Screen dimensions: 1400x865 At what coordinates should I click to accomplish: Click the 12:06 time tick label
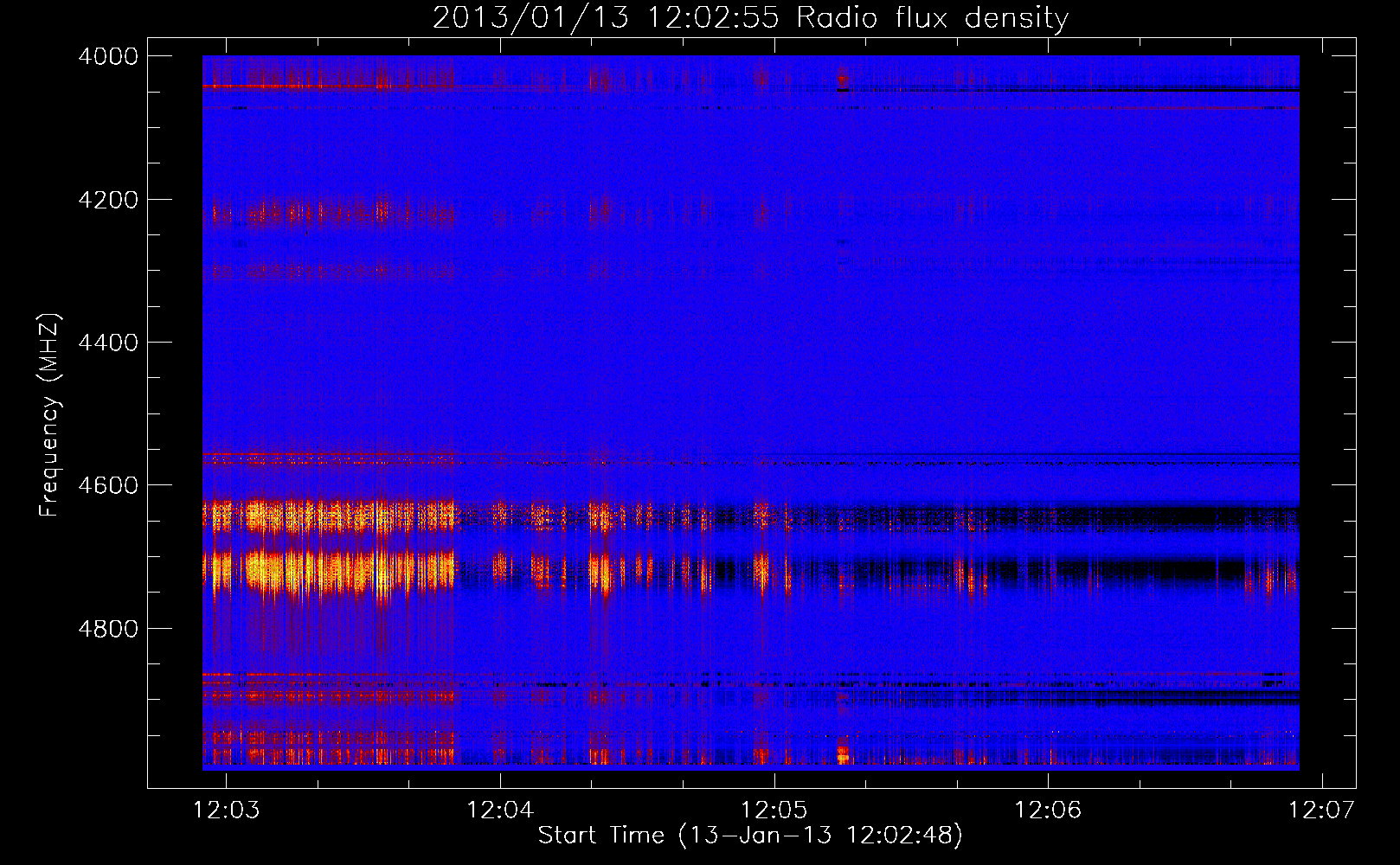point(1048,810)
